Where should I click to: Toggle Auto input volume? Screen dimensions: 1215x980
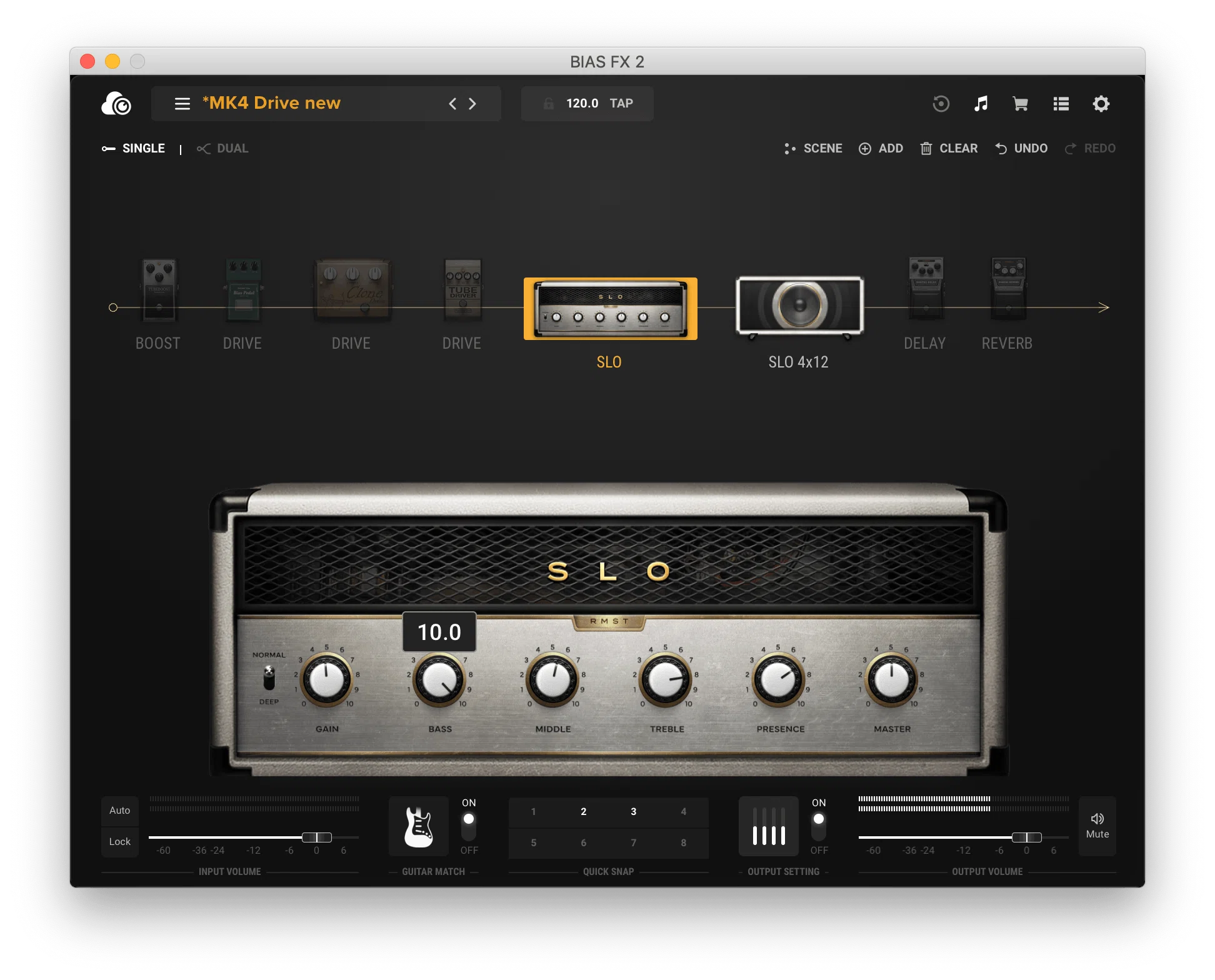pos(120,811)
